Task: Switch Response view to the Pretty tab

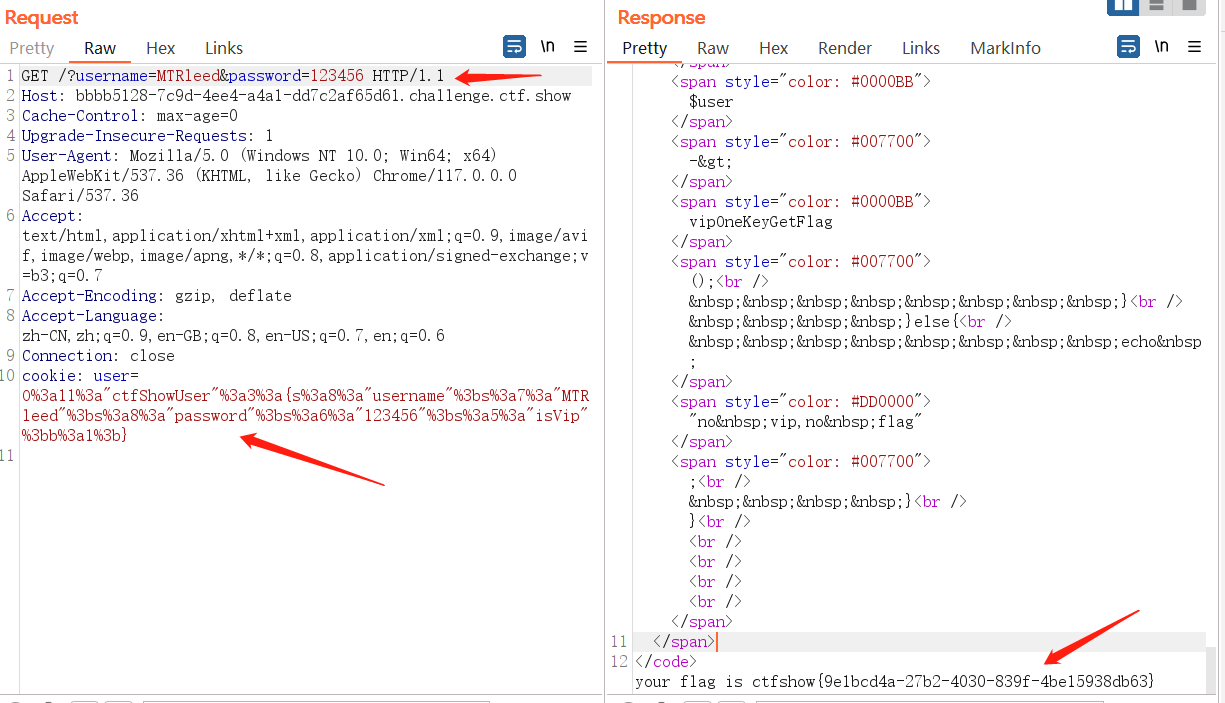Action: pyautogui.click(x=645, y=48)
